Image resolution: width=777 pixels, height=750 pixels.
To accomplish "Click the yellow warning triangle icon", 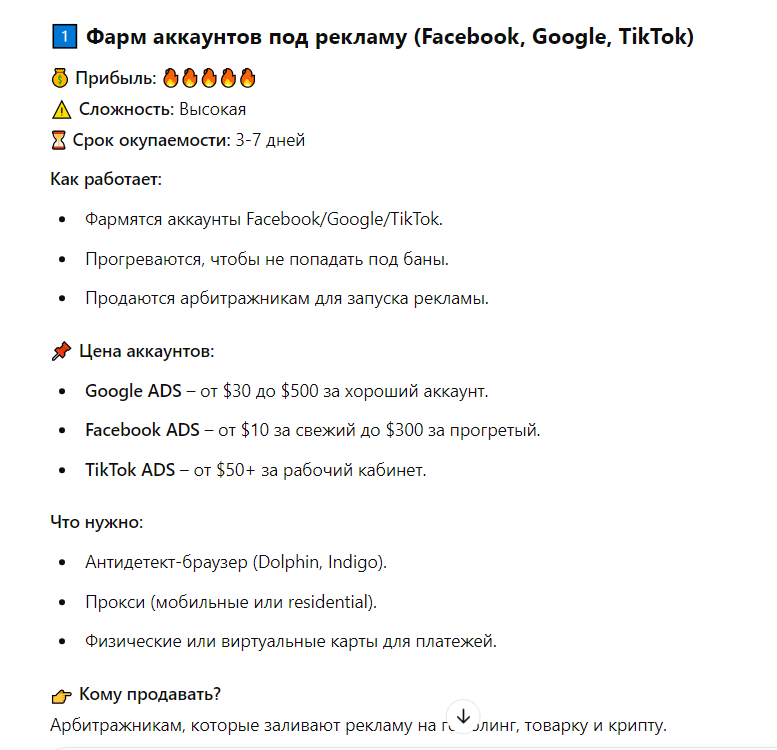I will point(61,109).
